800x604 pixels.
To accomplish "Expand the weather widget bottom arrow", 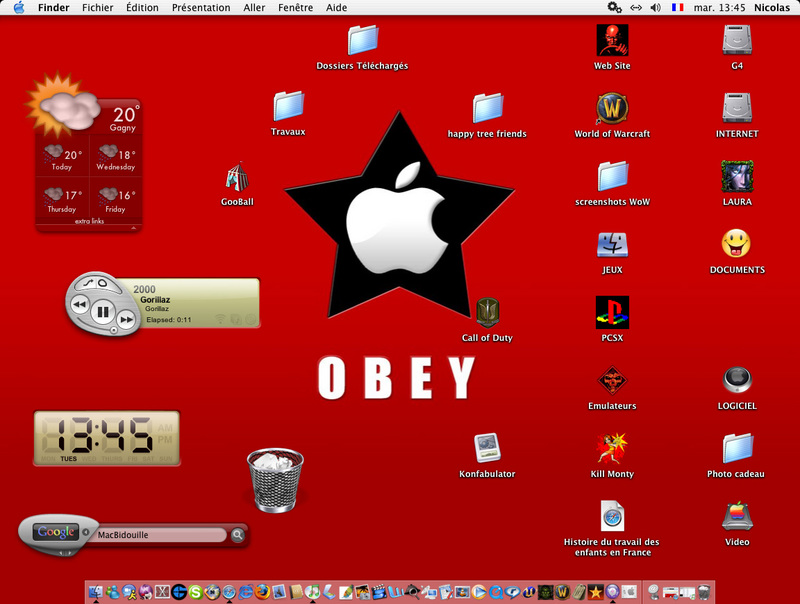I will click(x=134, y=228).
